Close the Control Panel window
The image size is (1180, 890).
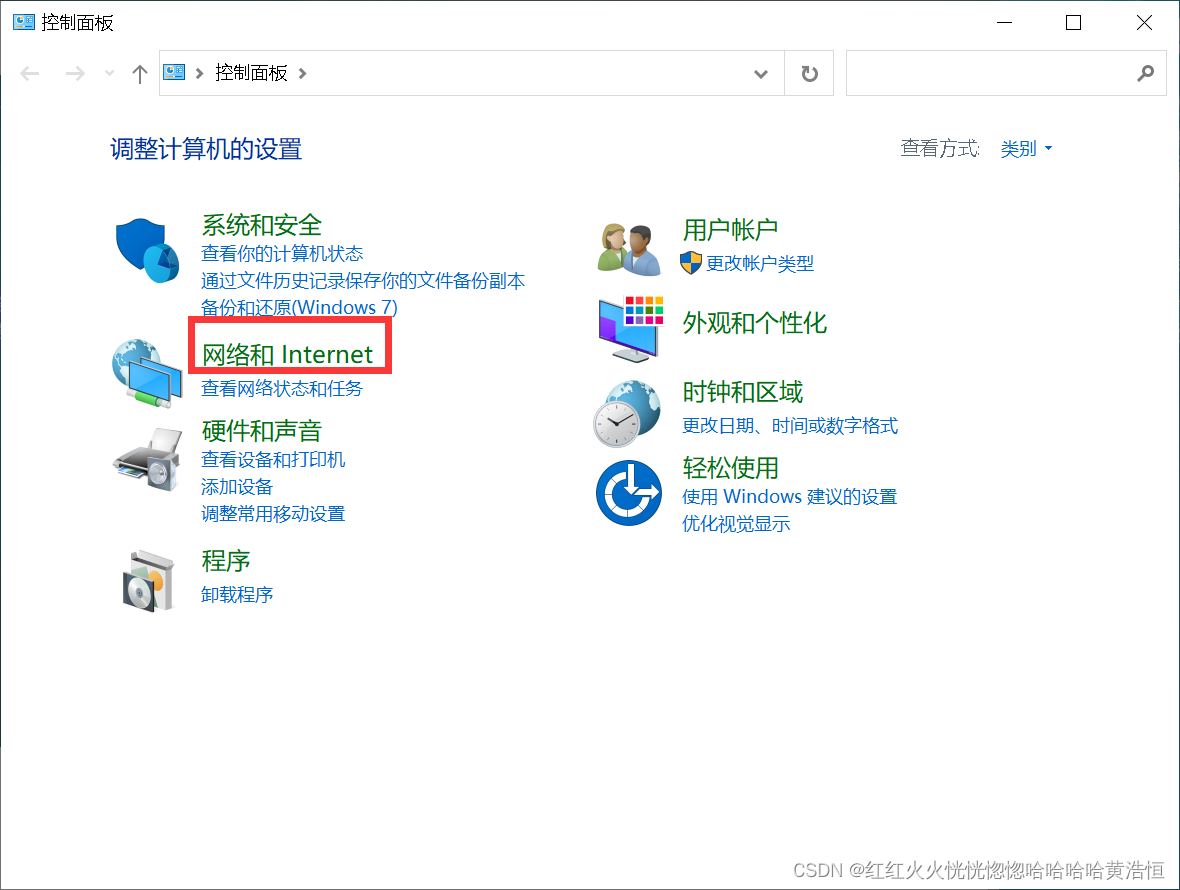pos(1144,23)
